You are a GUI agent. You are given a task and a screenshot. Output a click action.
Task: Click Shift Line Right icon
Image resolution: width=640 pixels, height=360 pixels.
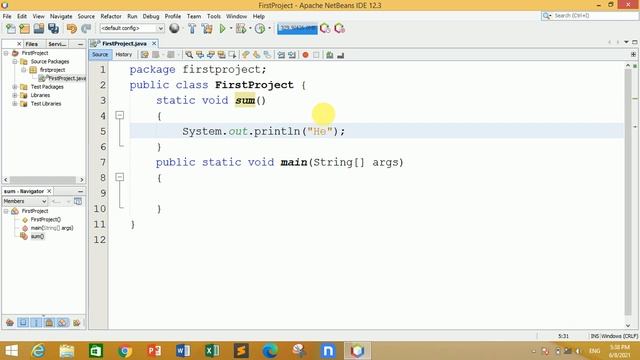tap(292, 55)
